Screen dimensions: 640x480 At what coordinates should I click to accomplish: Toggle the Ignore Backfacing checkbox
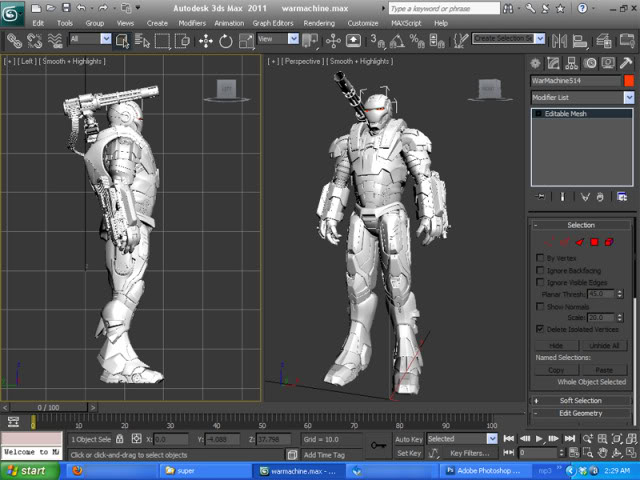click(x=541, y=270)
